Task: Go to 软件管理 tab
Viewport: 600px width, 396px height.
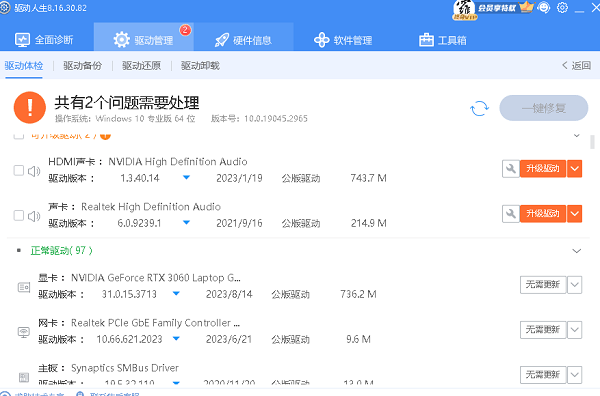Action: point(343,40)
